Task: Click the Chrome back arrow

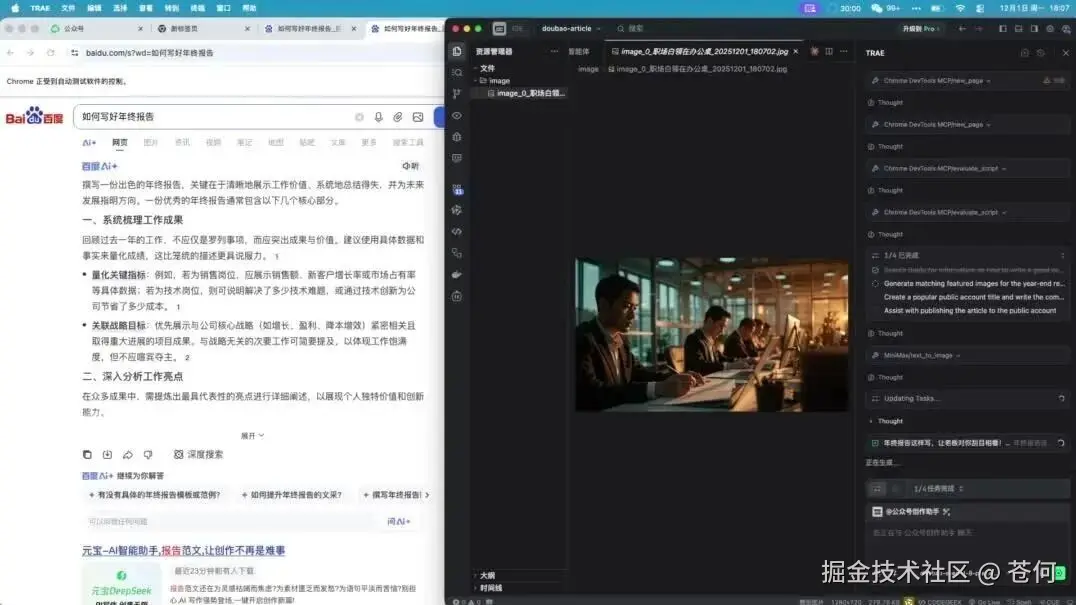Action: pos(10,53)
